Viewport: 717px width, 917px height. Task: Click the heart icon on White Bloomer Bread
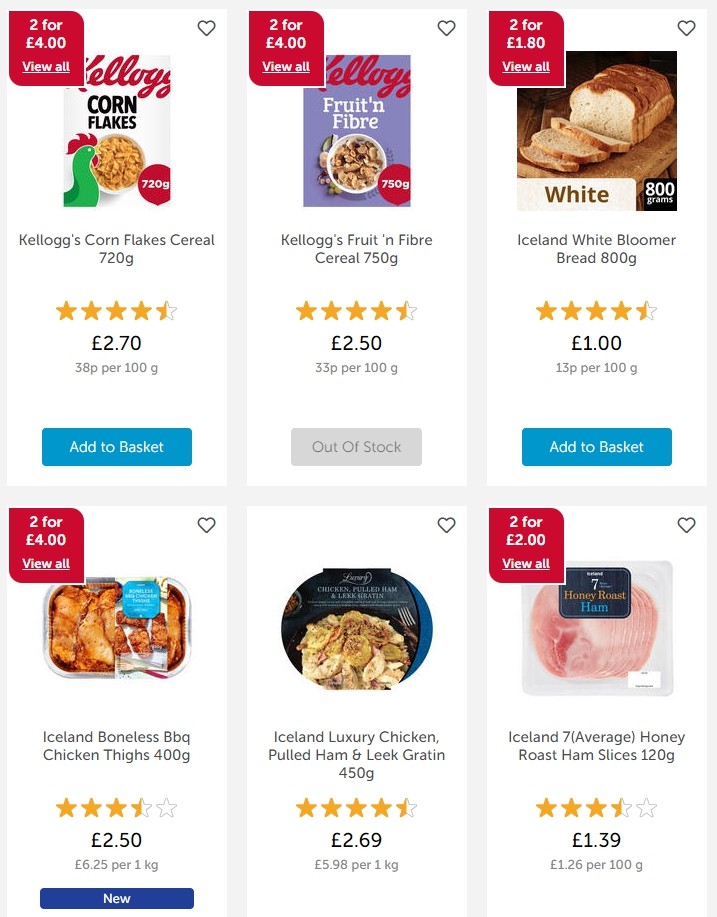[x=686, y=29]
